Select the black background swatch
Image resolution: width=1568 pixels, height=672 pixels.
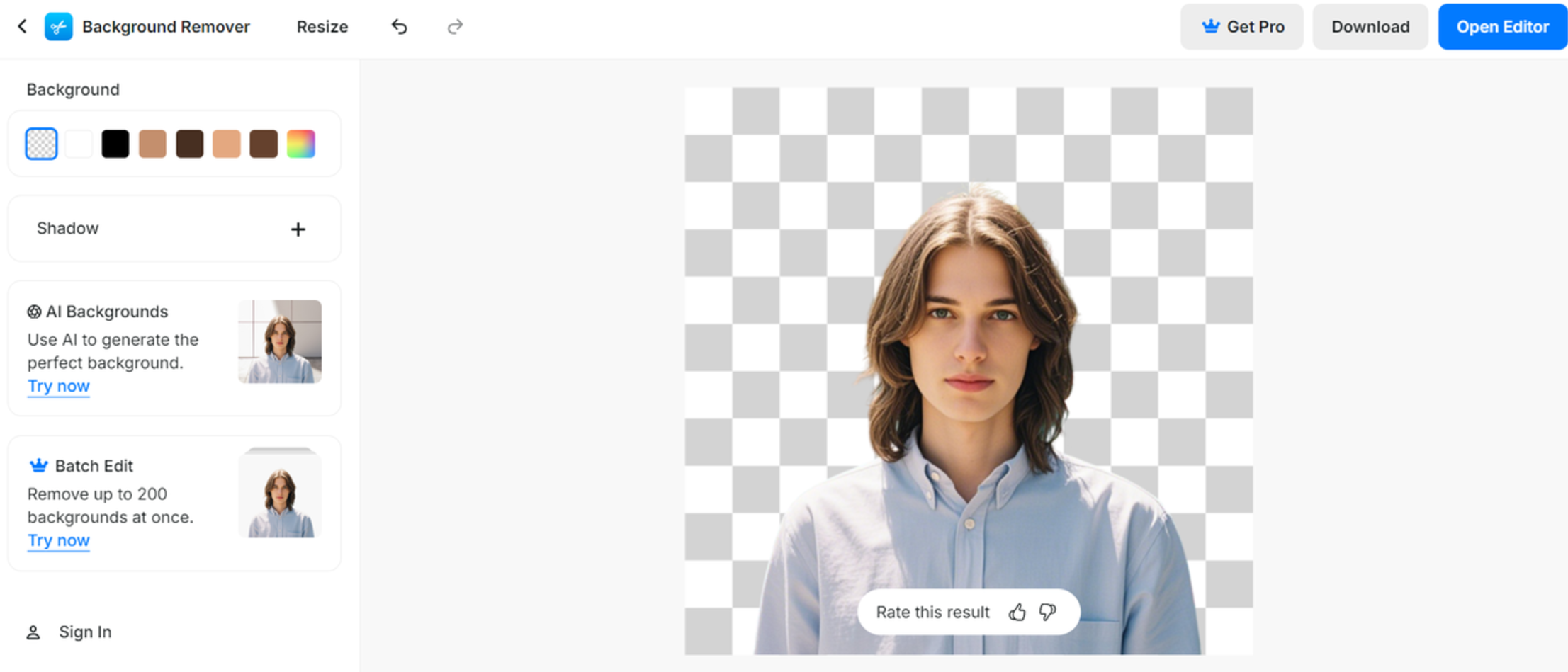(x=115, y=143)
